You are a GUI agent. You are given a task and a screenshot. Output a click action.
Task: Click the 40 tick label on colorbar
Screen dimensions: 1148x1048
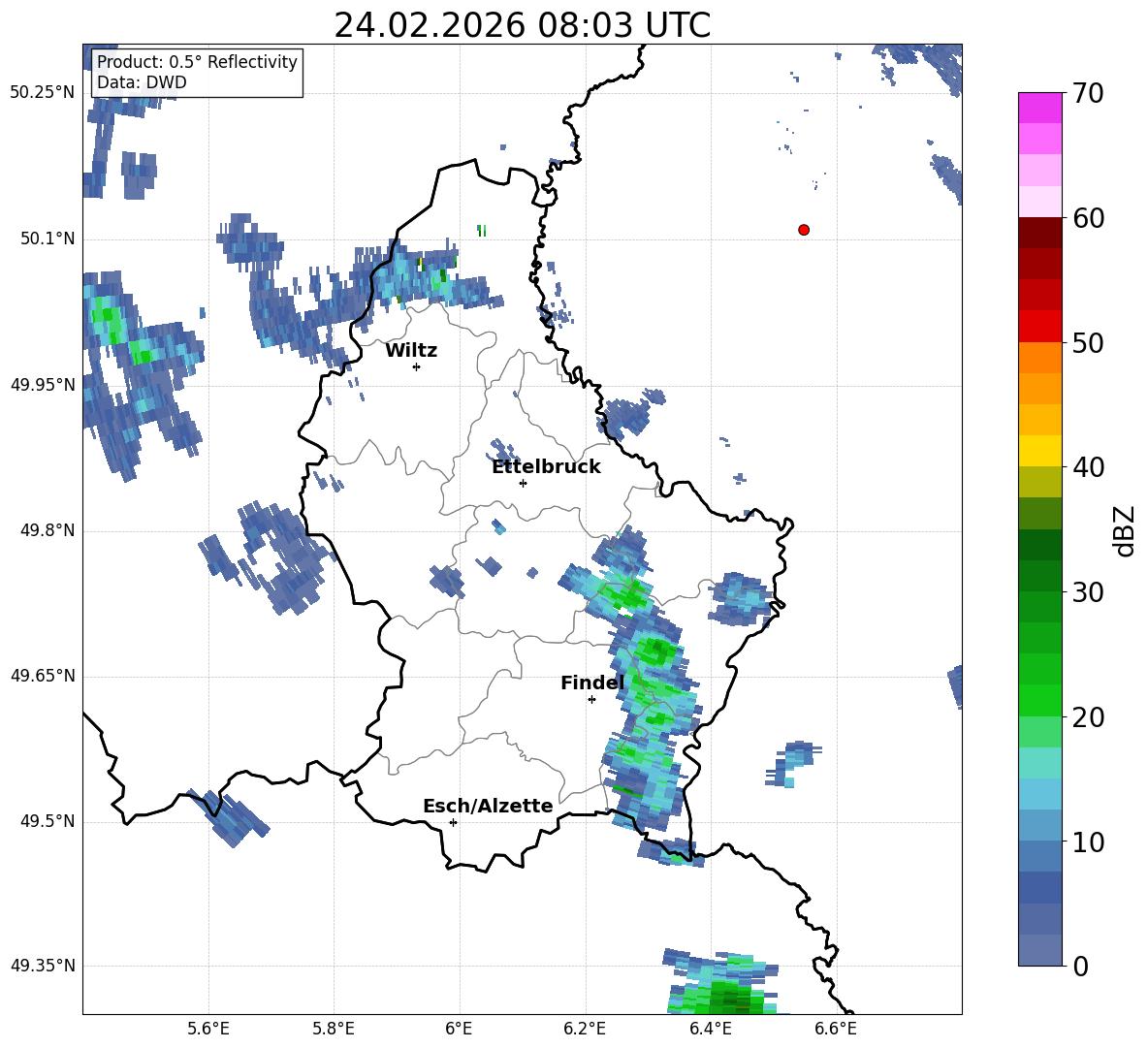pyautogui.click(x=1087, y=467)
